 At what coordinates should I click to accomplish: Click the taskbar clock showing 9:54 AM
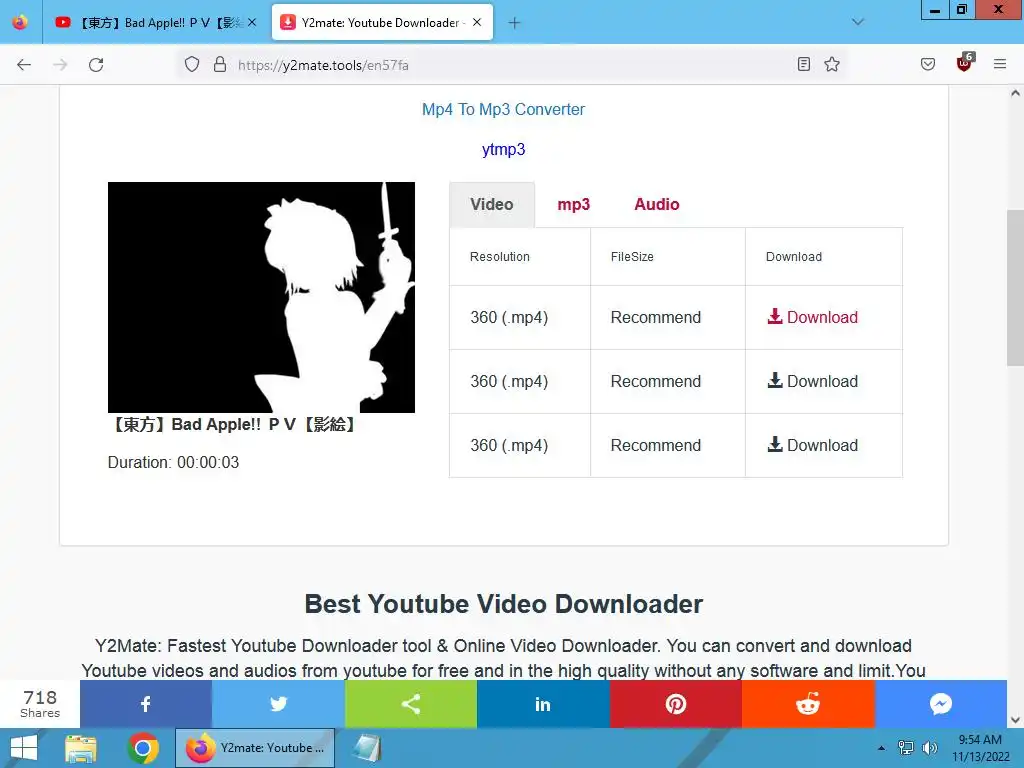tap(980, 748)
